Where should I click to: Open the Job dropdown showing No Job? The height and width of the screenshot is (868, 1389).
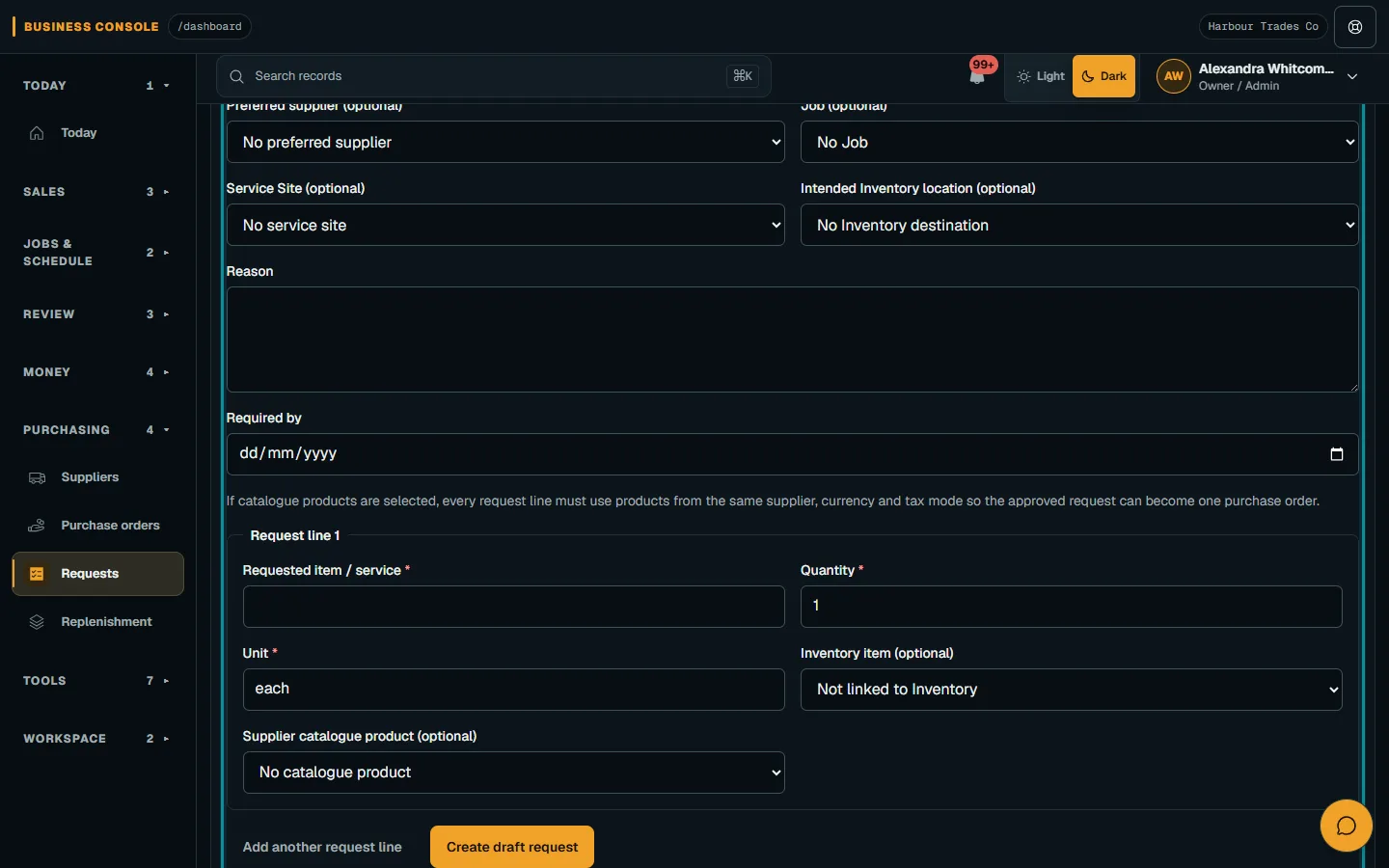pyautogui.click(x=1079, y=142)
